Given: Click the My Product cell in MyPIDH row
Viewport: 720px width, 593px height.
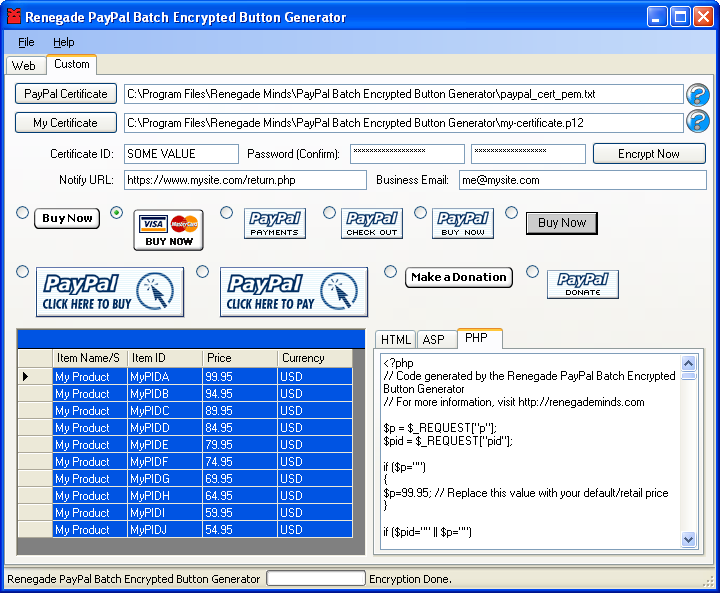Looking at the screenshot, I should click(x=90, y=496).
